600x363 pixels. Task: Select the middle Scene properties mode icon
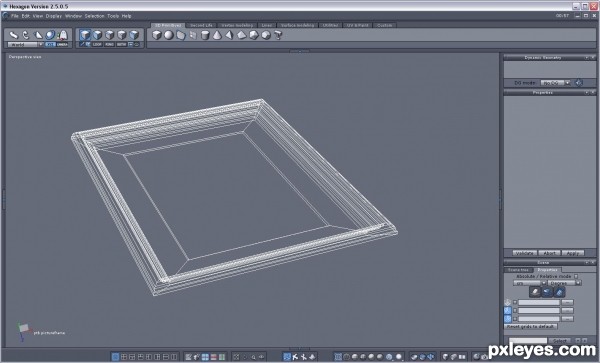point(547,292)
